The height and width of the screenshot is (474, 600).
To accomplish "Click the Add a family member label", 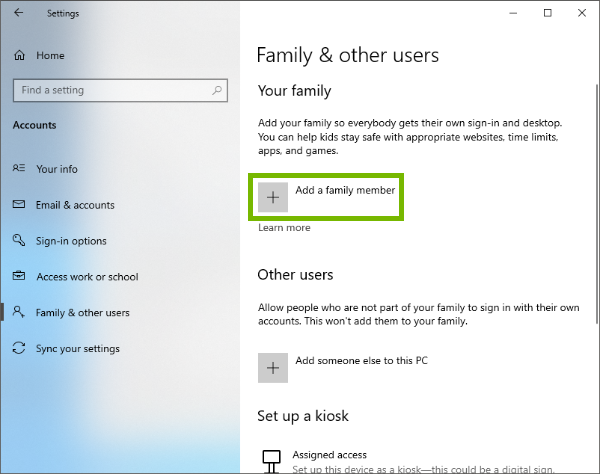I will (345, 190).
